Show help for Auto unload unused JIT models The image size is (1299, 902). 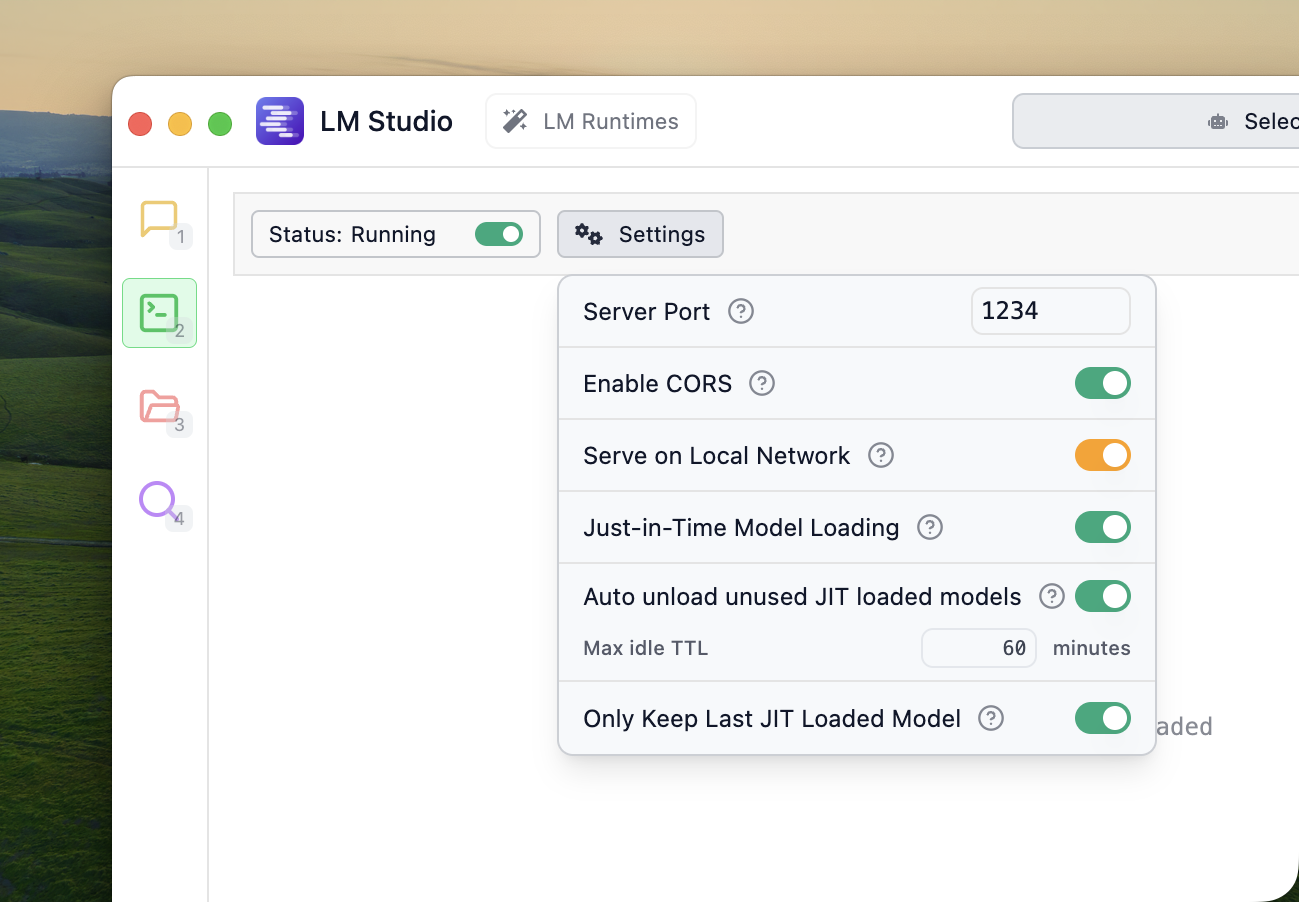click(1052, 596)
